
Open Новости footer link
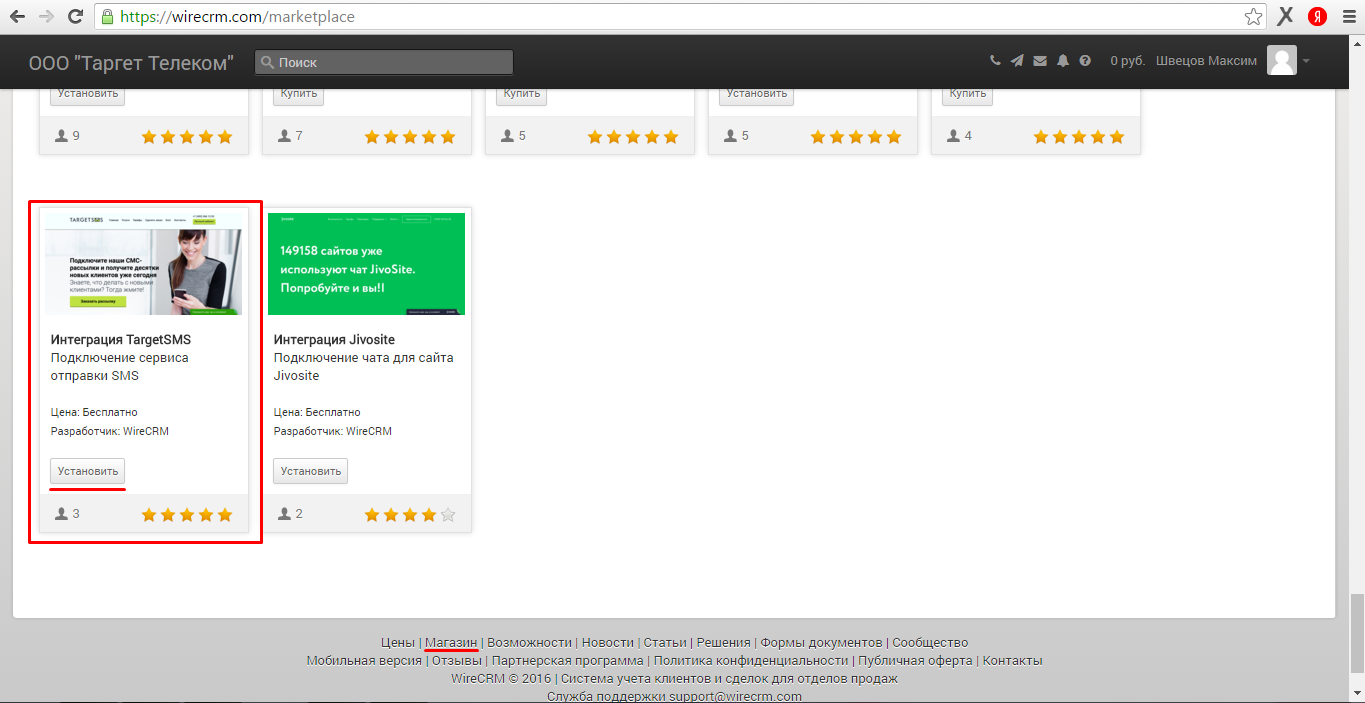(608, 643)
